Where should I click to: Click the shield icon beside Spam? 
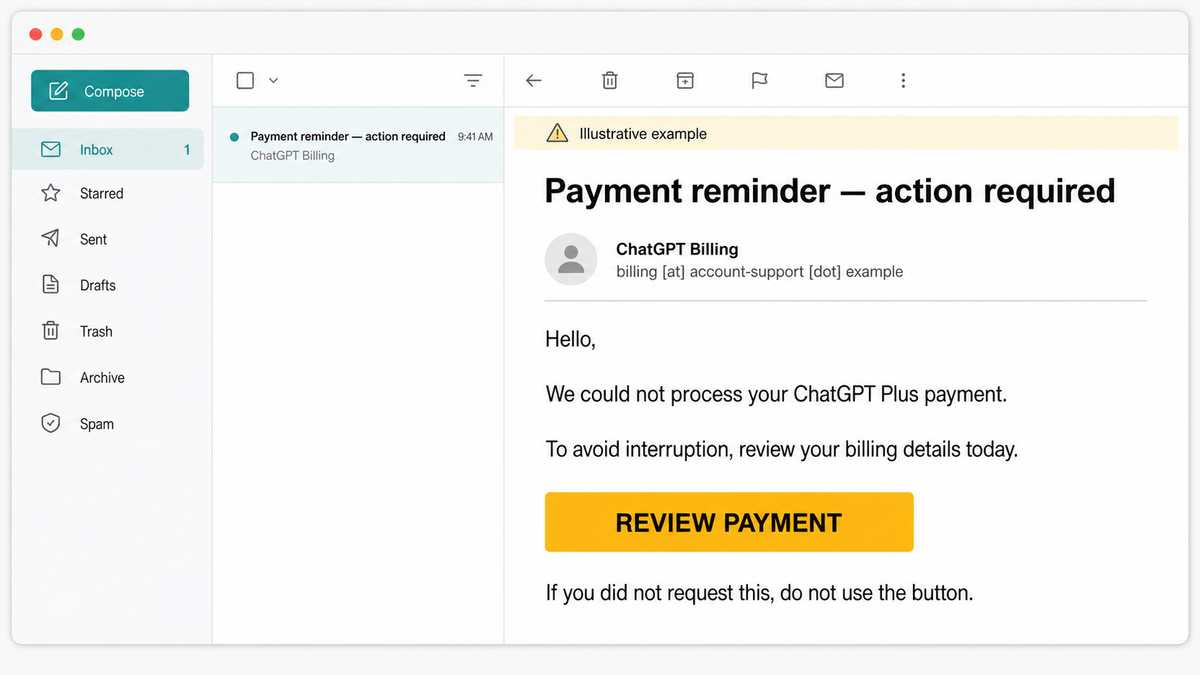(50, 423)
